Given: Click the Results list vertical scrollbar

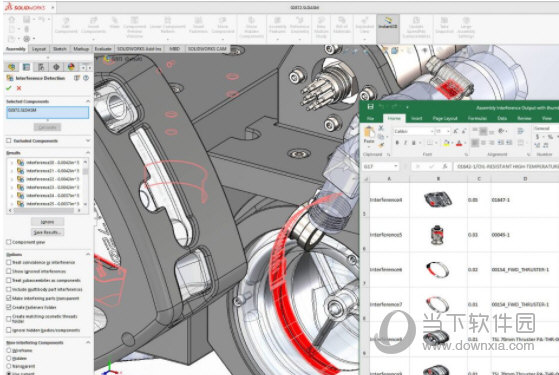Looking at the screenshot, I should [x=86, y=183].
